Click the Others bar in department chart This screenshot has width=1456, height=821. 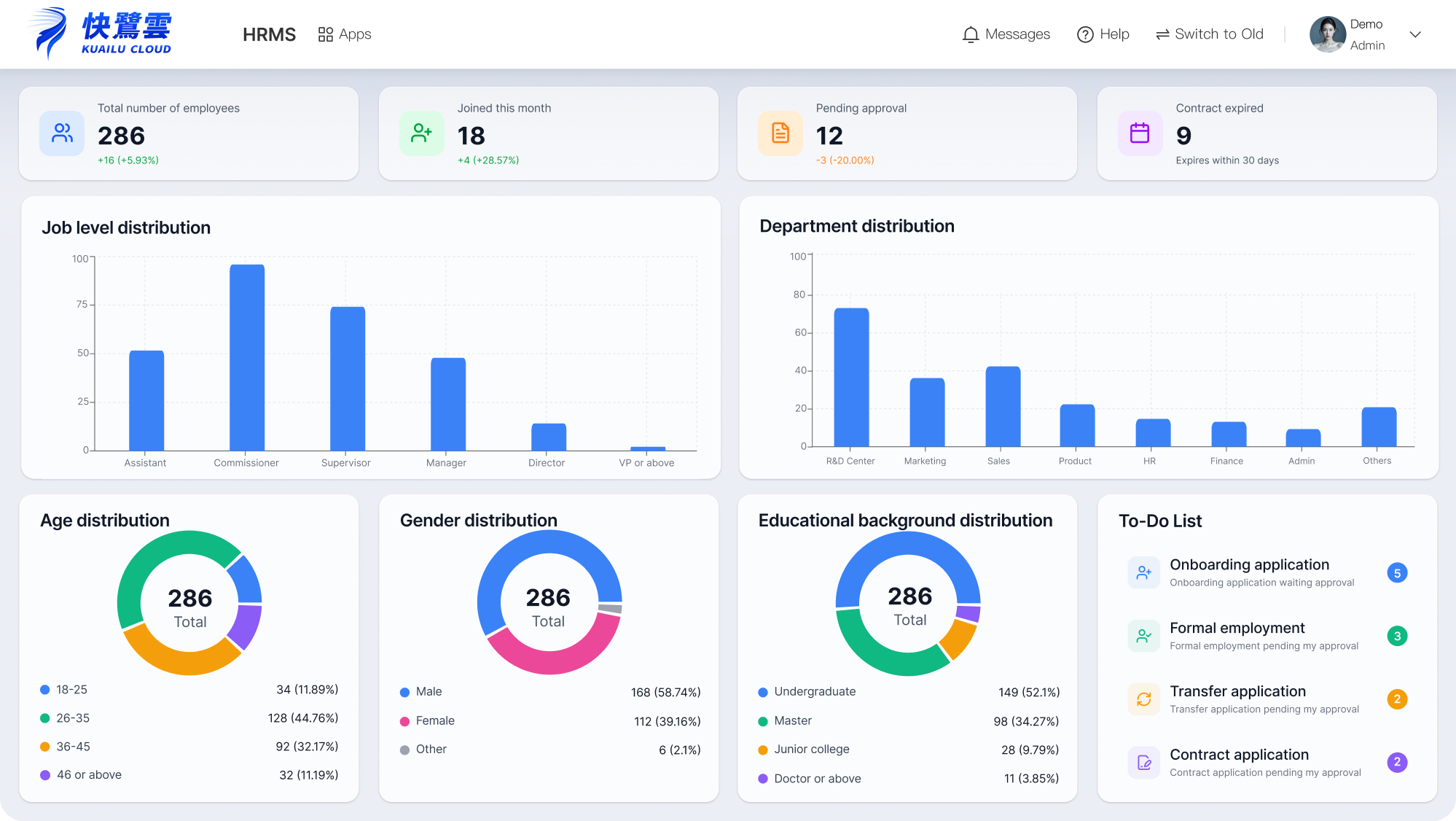pyautogui.click(x=1379, y=427)
